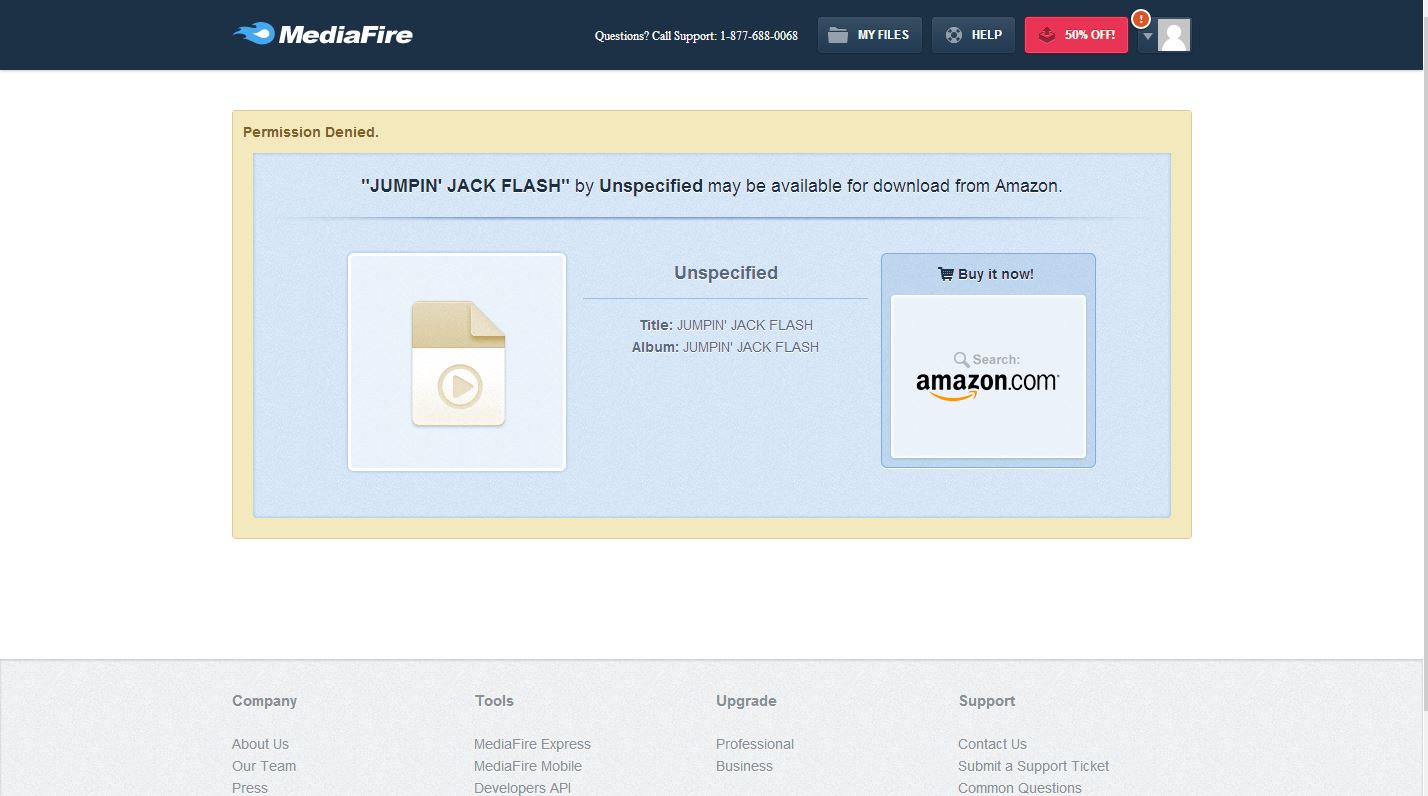Open the Help menu button
This screenshot has height=796, width=1428.
pos(974,35)
